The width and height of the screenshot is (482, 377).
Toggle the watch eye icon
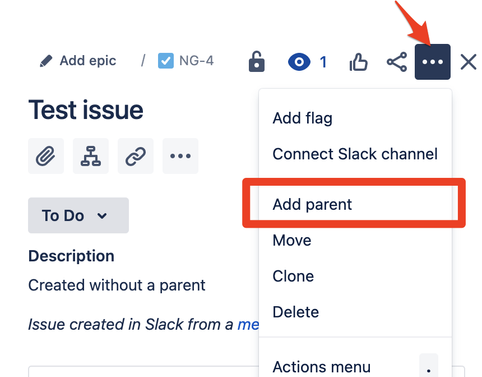click(x=299, y=62)
